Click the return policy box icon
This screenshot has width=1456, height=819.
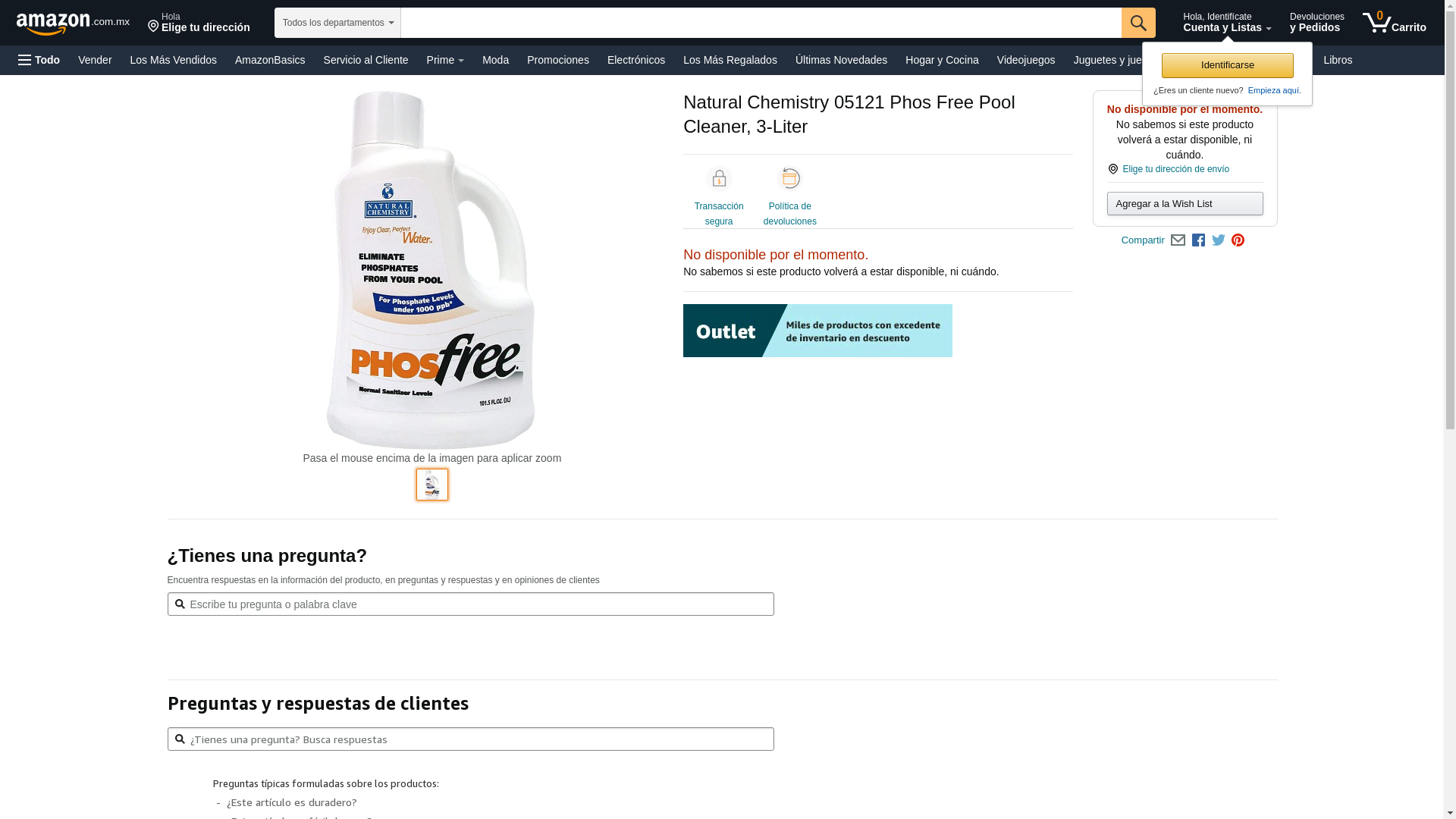[x=790, y=178]
